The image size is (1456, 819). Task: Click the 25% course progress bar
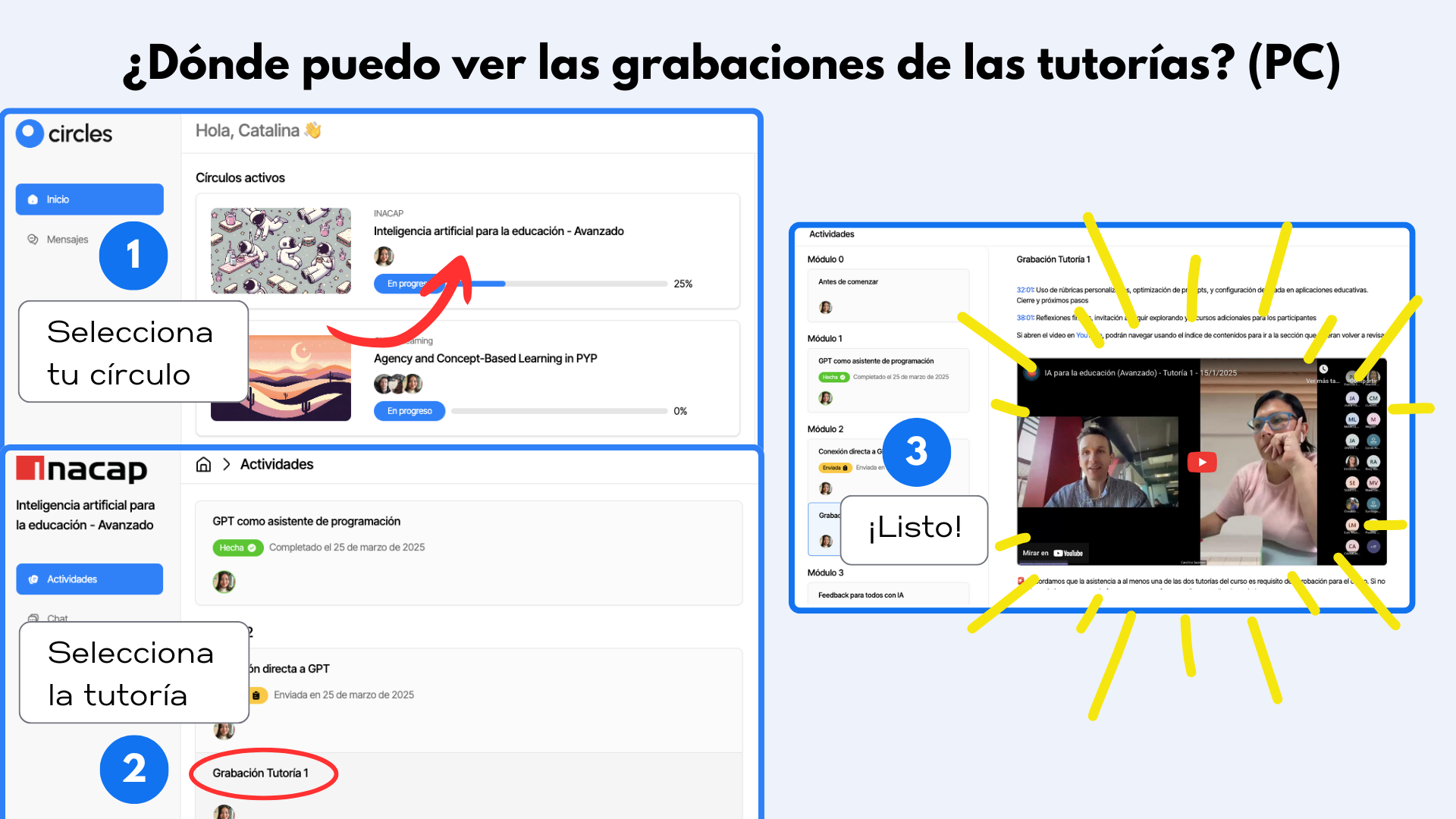pos(560,284)
